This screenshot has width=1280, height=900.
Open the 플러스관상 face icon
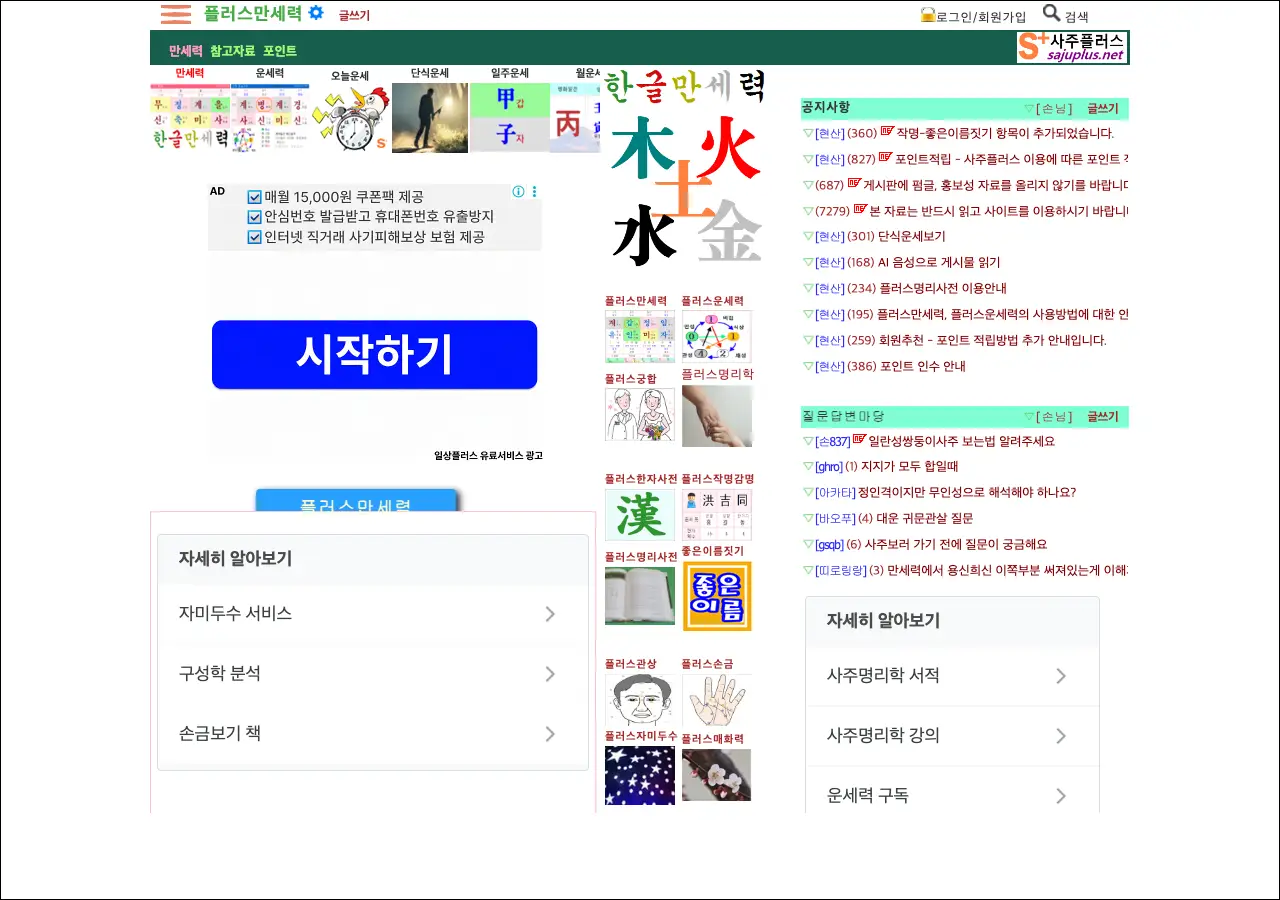(x=639, y=700)
